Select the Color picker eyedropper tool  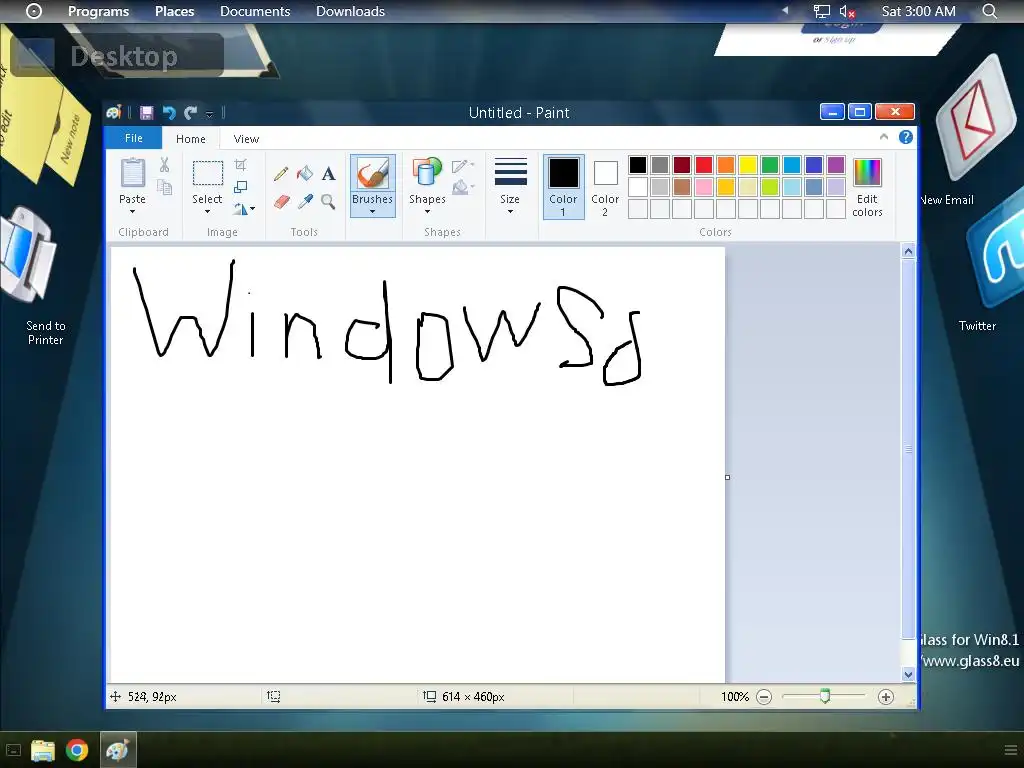[305, 201]
